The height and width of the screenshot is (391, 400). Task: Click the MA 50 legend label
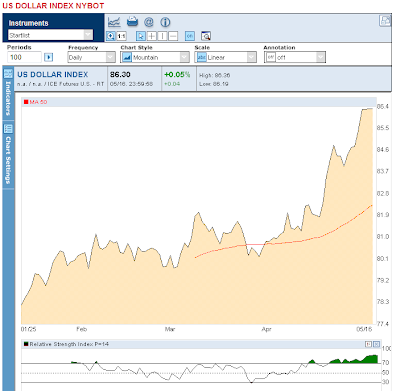[38, 102]
